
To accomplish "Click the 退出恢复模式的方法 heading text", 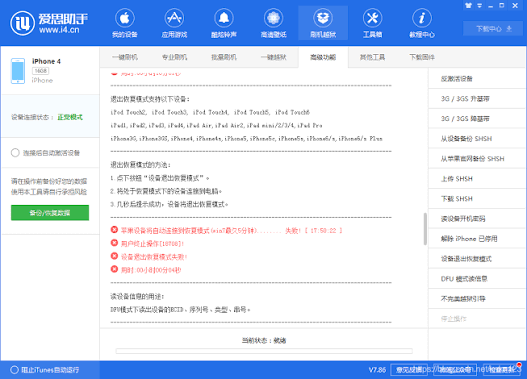I will pos(140,165).
